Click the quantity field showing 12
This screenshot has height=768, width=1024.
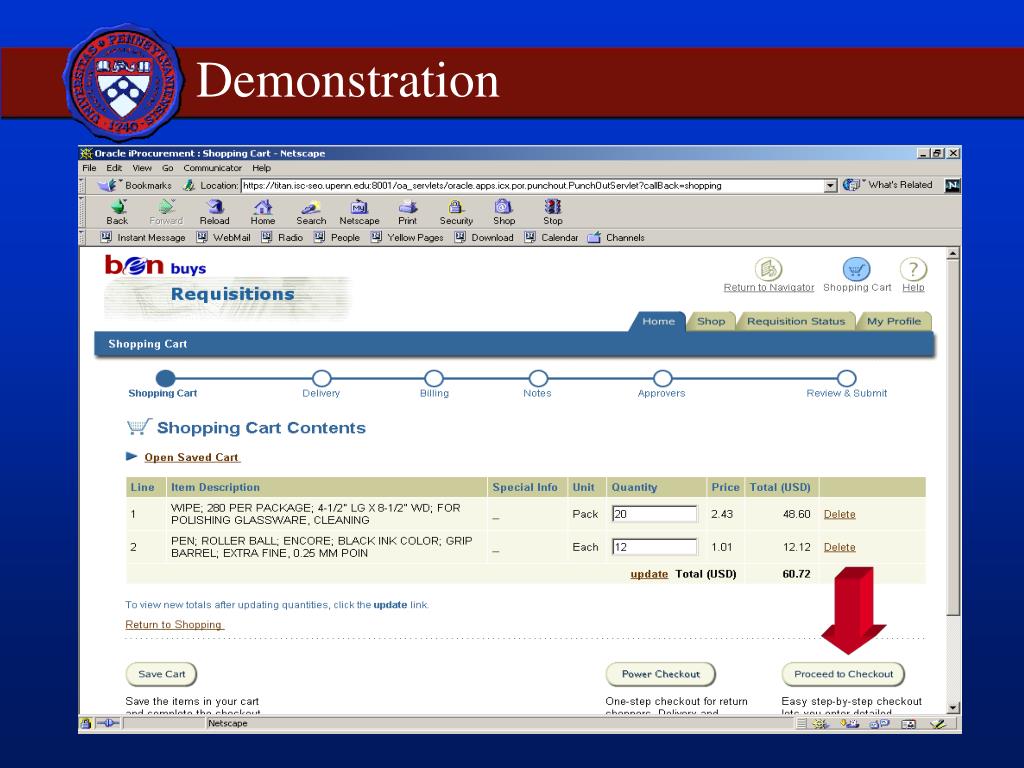coord(654,547)
